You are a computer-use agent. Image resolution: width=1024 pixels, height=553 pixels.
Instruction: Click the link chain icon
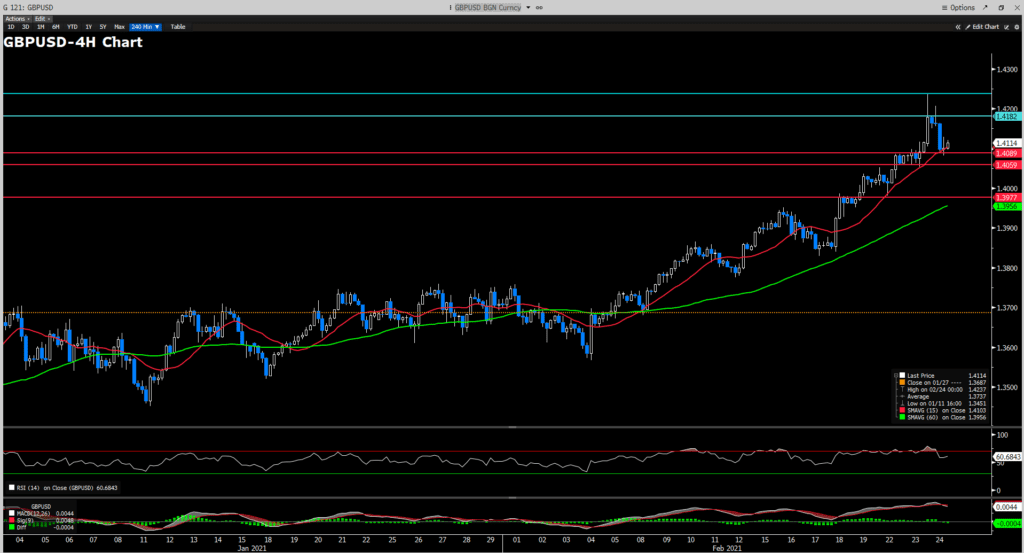pyautogui.click(x=539, y=8)
